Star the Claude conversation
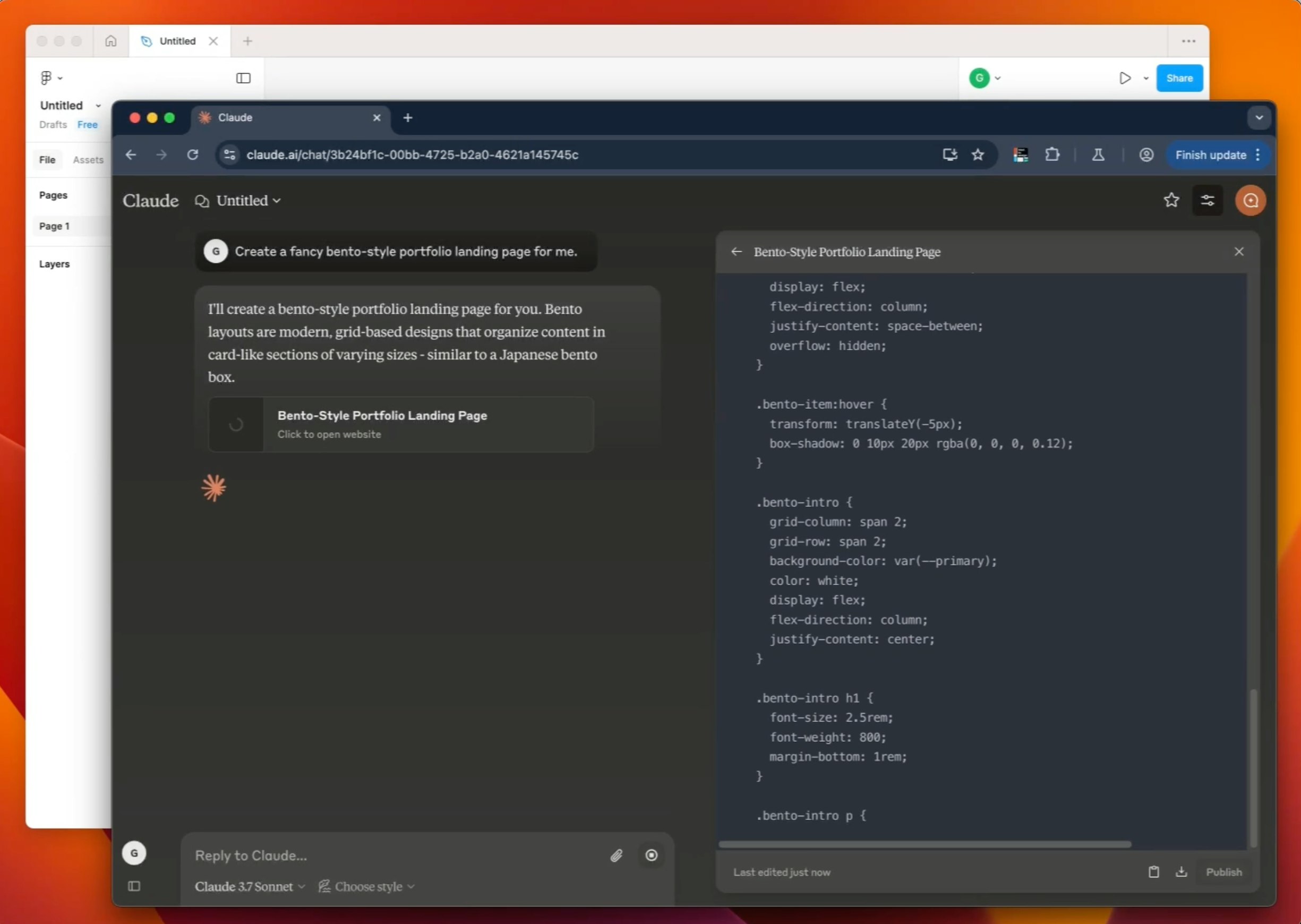 tap(1172, 200)
